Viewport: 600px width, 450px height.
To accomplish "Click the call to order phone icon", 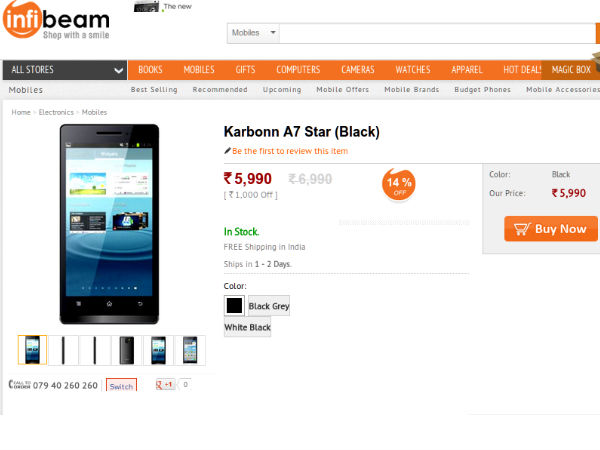I will (19, 384).
